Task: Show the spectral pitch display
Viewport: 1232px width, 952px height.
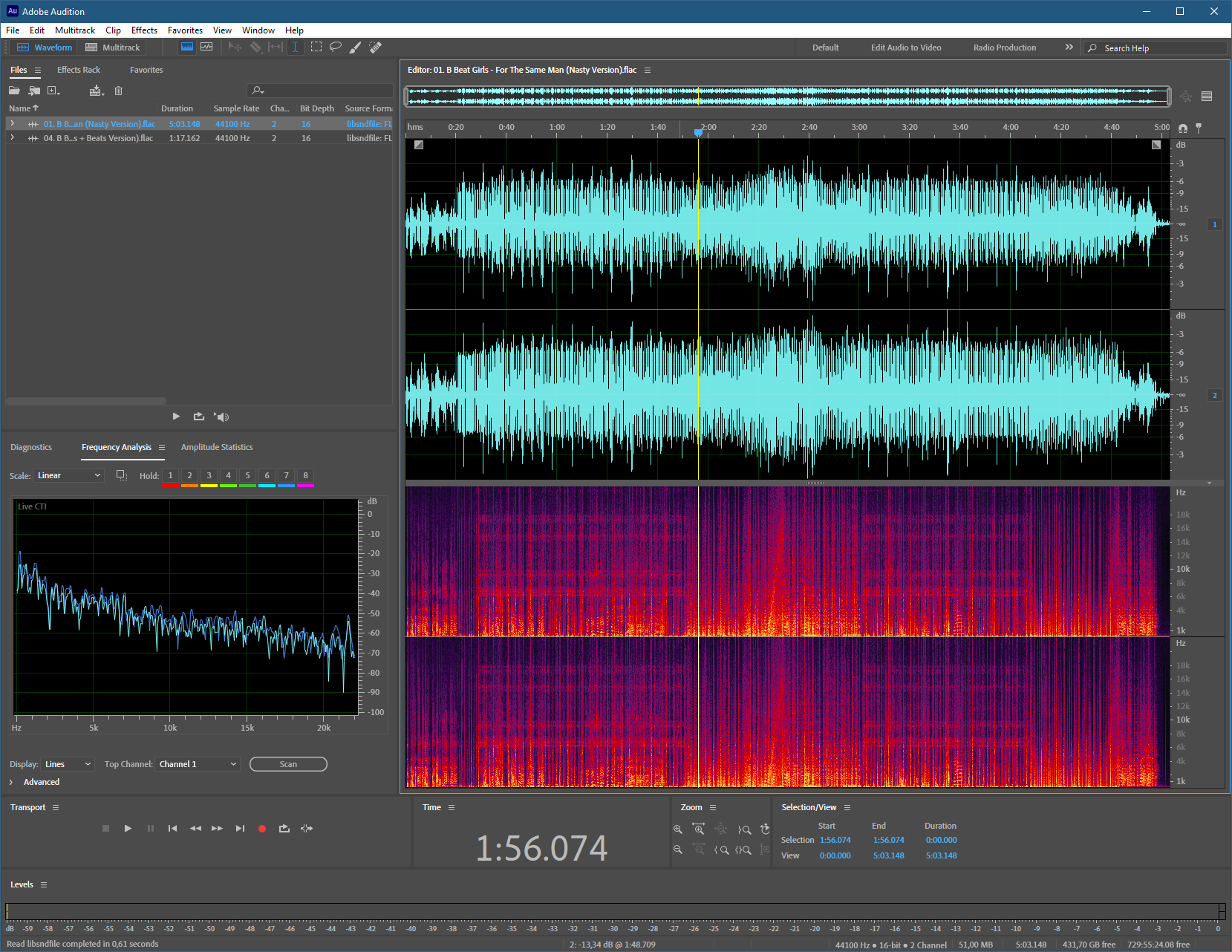Action: click(206, 47)
